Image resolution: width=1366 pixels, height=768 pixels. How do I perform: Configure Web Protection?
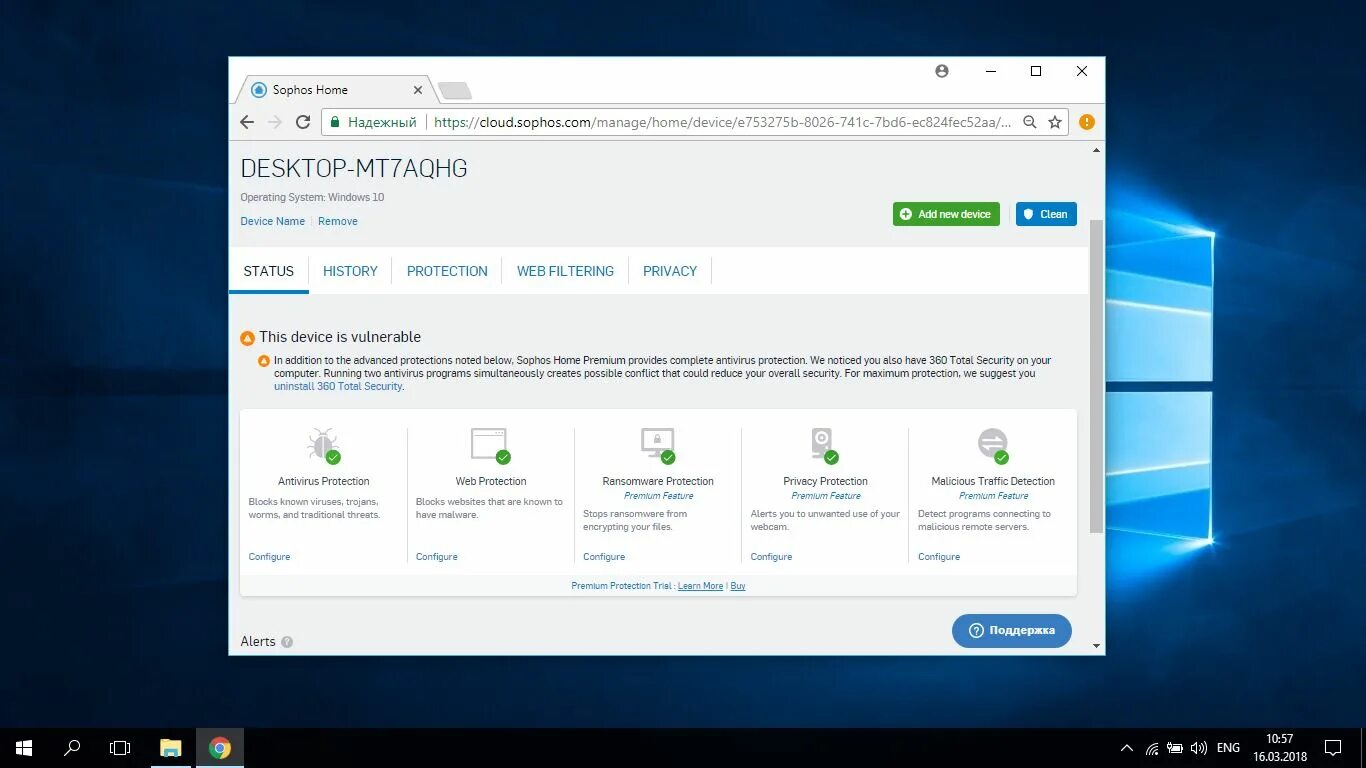(437, 557)
